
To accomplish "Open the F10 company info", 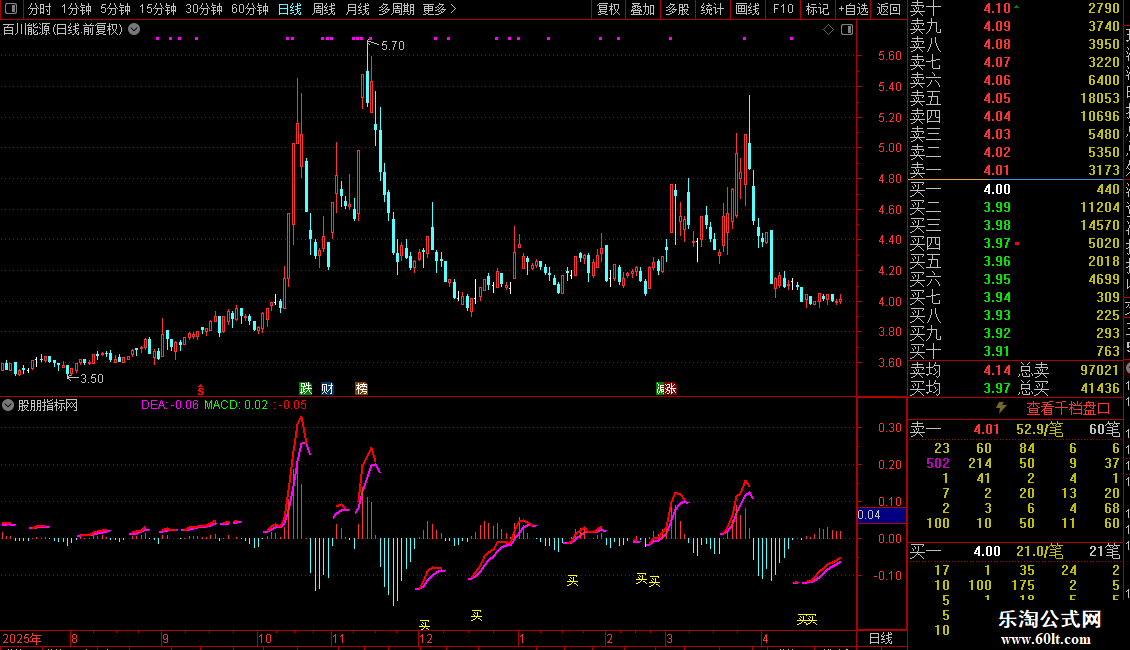I will point(783,9).
